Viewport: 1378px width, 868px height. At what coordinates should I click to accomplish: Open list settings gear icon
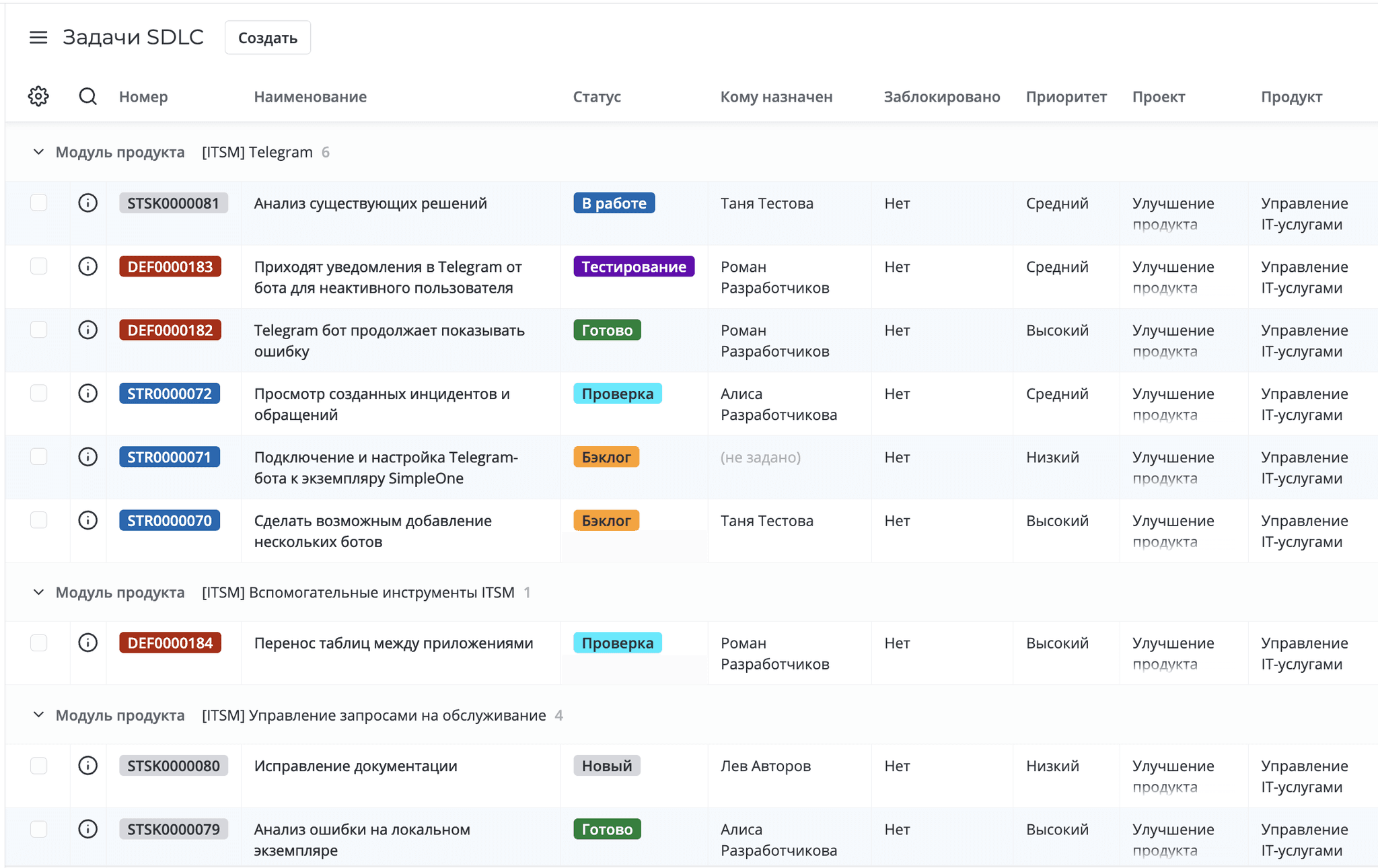coord(38,96)
